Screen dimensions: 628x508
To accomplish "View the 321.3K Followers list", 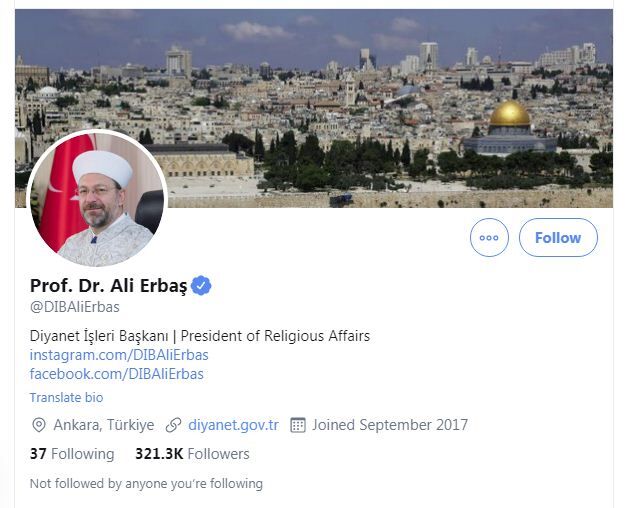I will click(192, 454).
